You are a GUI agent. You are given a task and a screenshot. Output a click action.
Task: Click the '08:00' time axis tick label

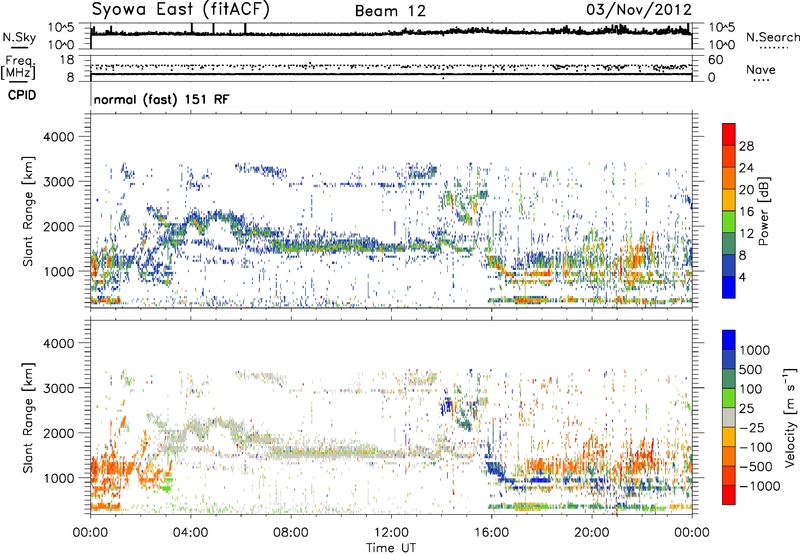point(291,533)
